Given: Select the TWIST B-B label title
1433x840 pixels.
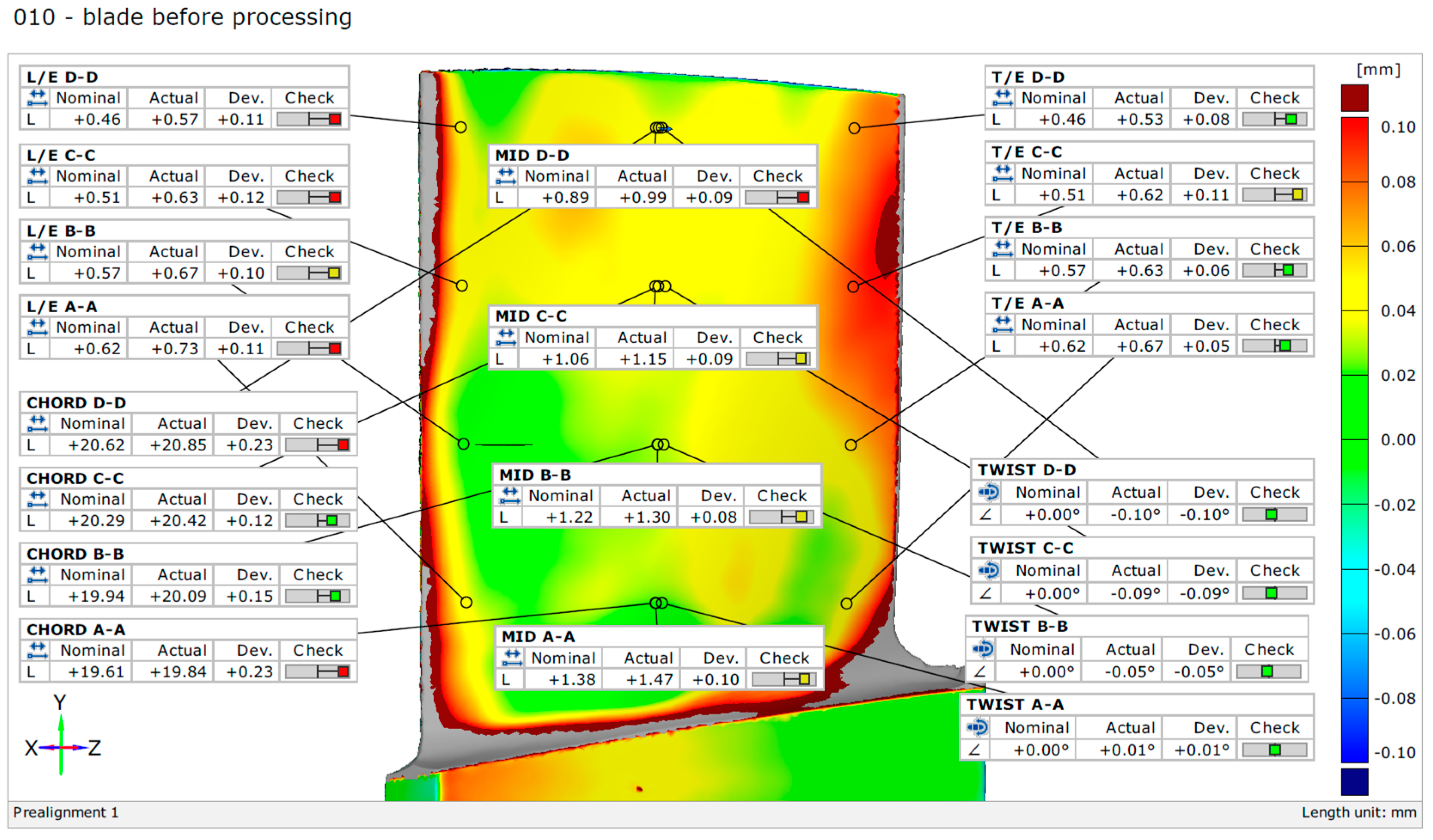Looking at the screenshot, I should [1020, 627].
